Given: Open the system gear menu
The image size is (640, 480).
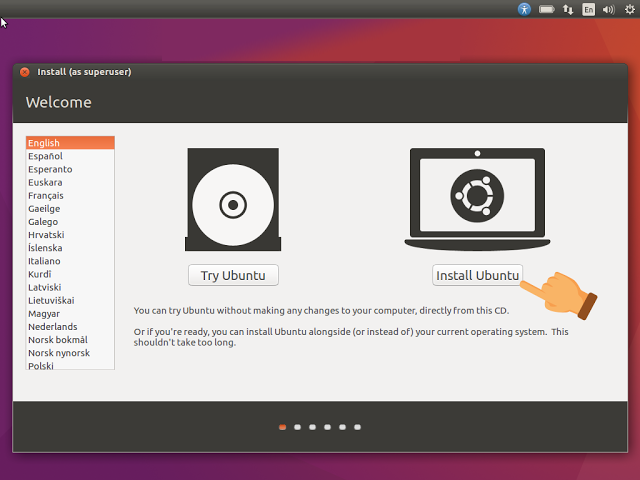Looking at the screenshot, I should point(630,9).
